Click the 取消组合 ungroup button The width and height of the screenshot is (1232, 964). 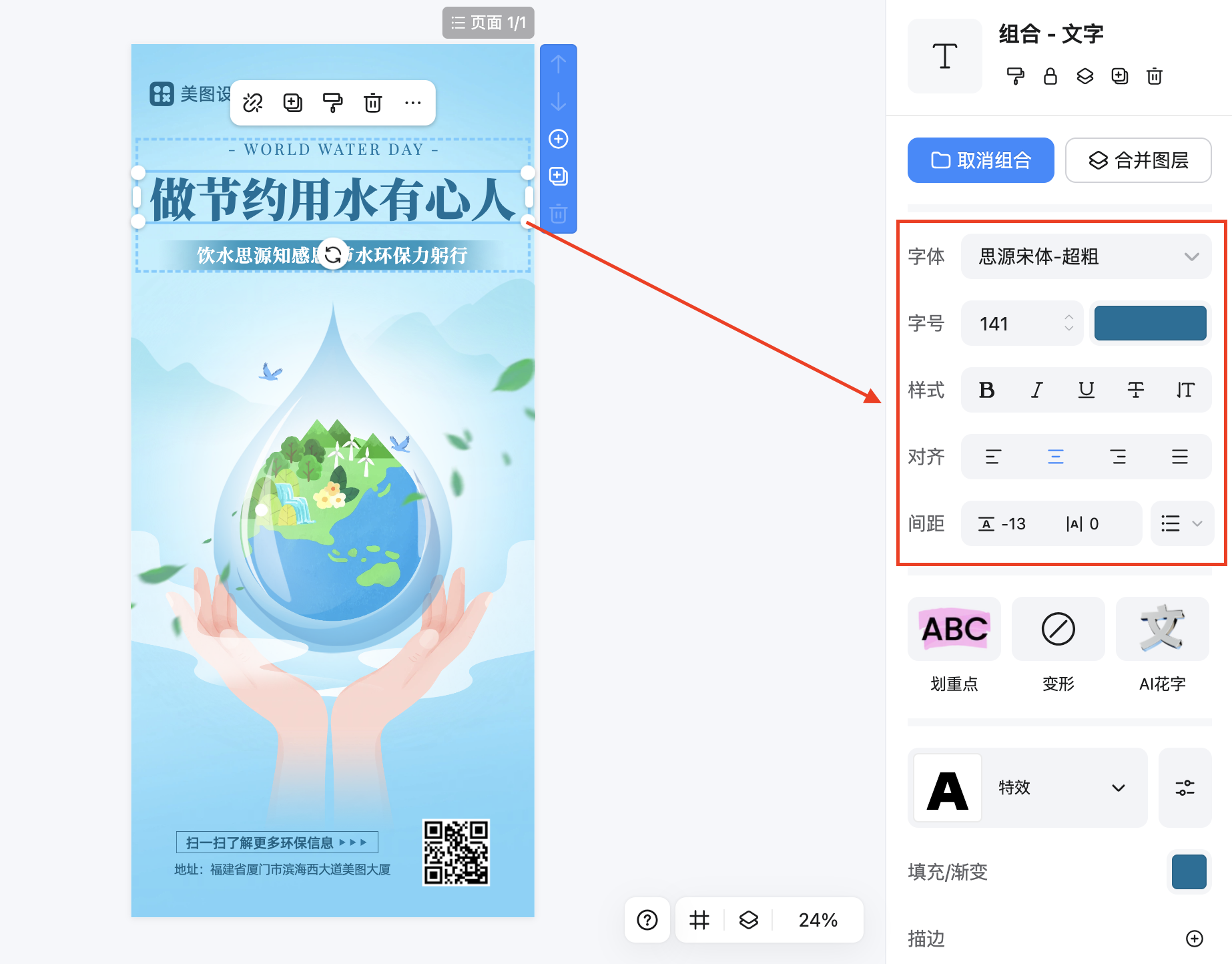coord(980,160)
